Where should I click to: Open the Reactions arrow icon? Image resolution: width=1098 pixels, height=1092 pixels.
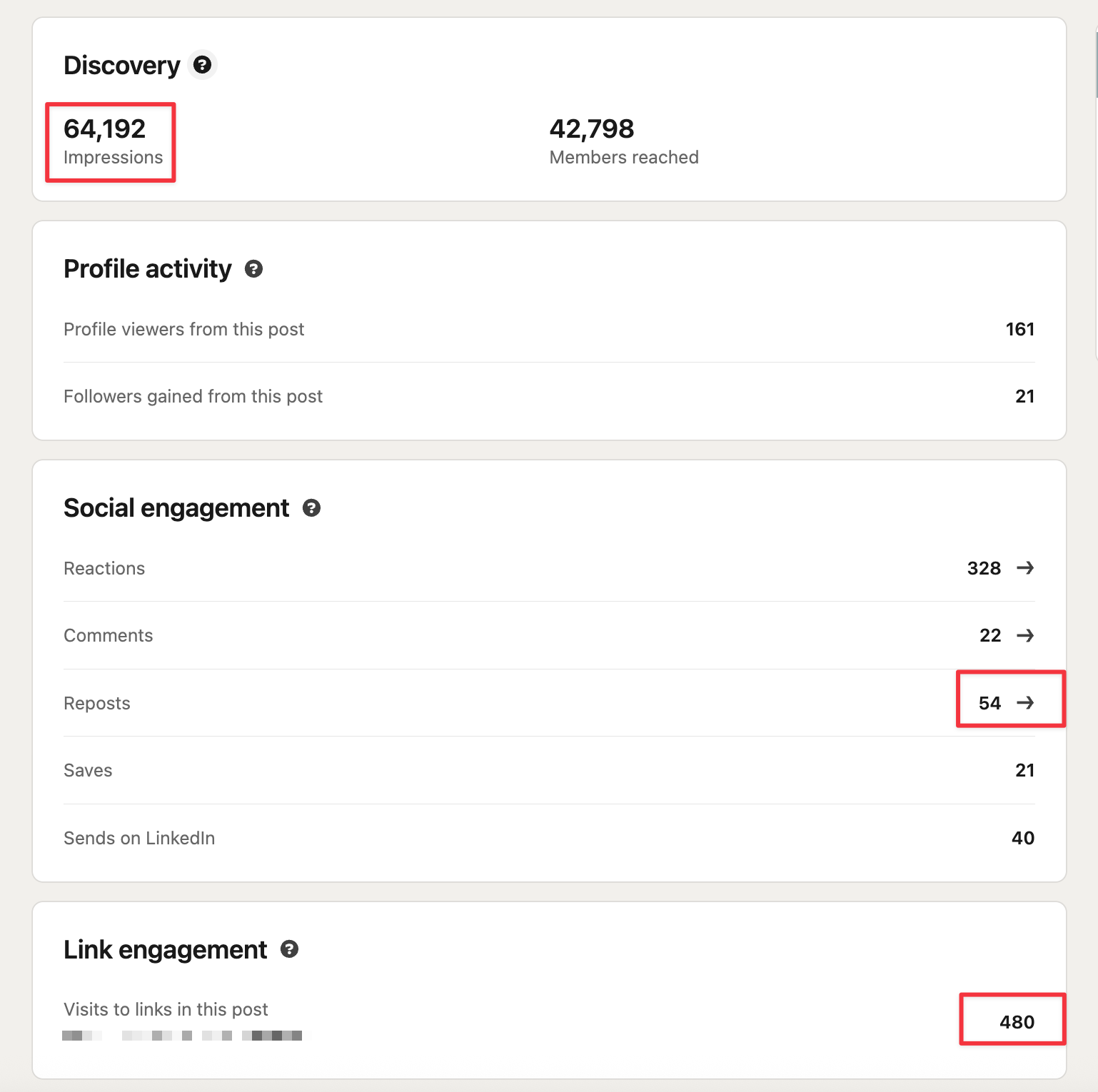tap(1025, 567)
